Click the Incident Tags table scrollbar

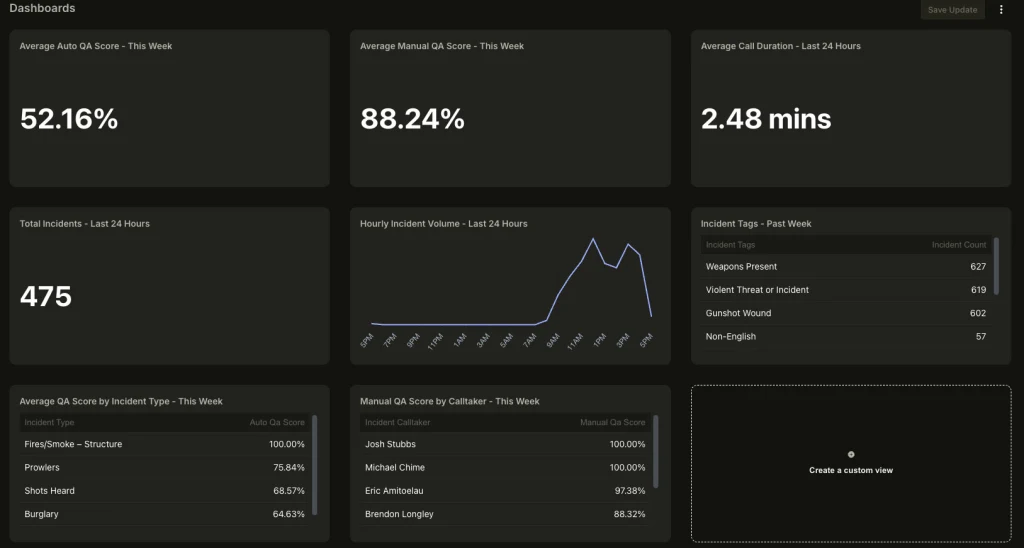pyautogui.click(x=996, y=266)
